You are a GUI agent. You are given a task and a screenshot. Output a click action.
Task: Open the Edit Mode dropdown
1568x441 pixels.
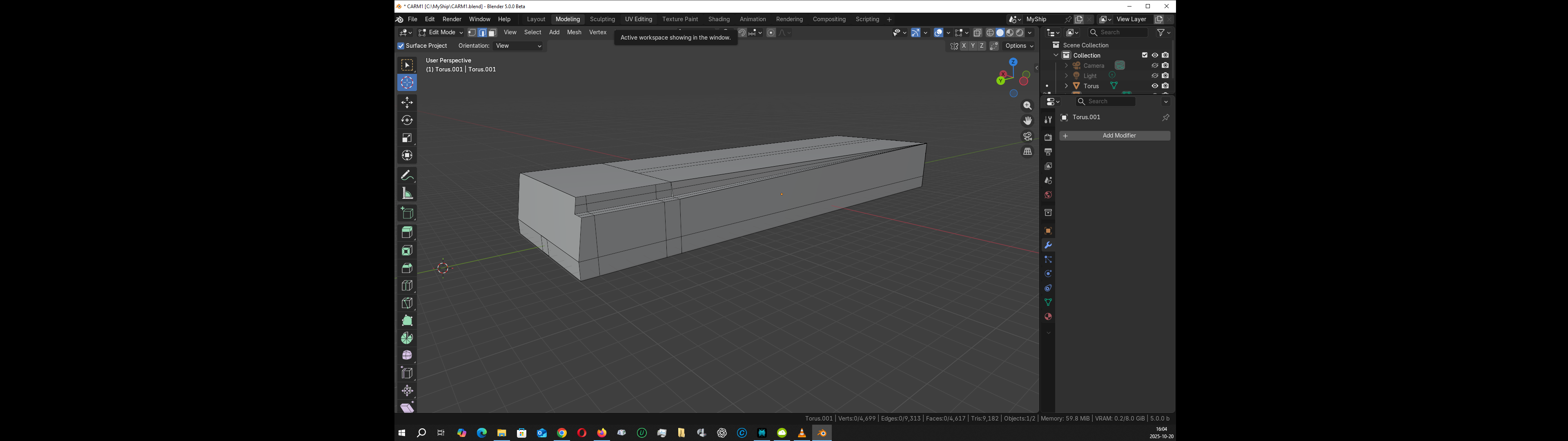click(x=441, y=33)
